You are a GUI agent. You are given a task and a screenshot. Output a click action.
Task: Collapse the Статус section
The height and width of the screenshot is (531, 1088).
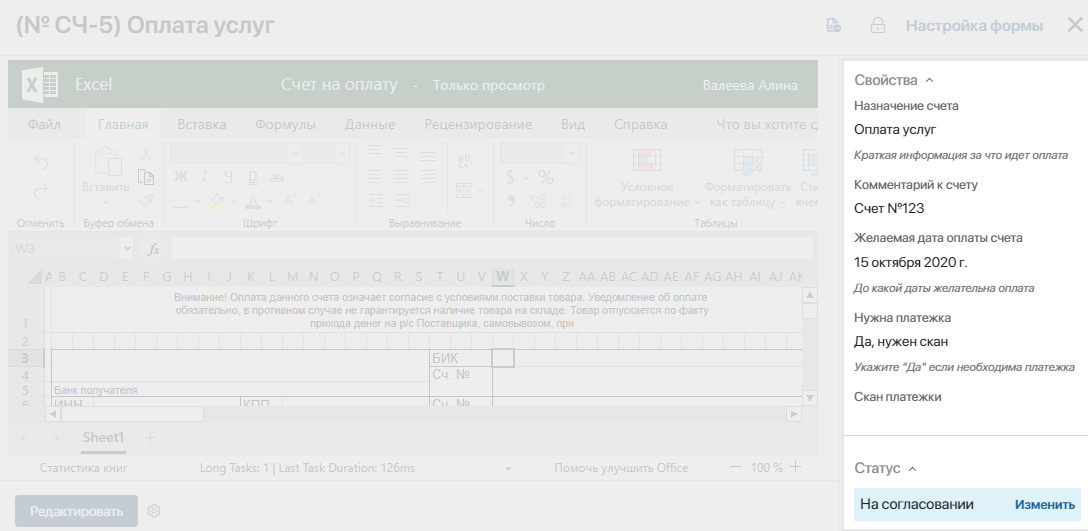click(x=912, y=469)
